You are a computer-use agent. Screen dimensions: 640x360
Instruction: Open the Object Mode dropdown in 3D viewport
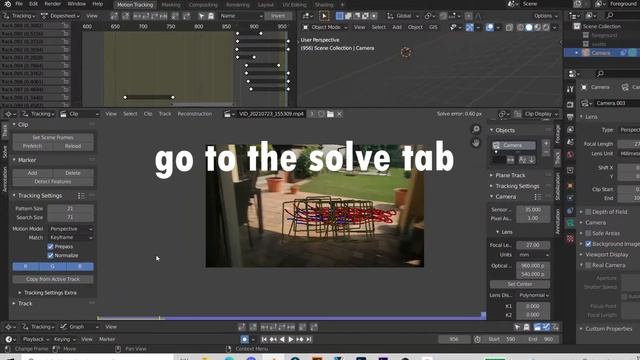[x=325, y=27]
